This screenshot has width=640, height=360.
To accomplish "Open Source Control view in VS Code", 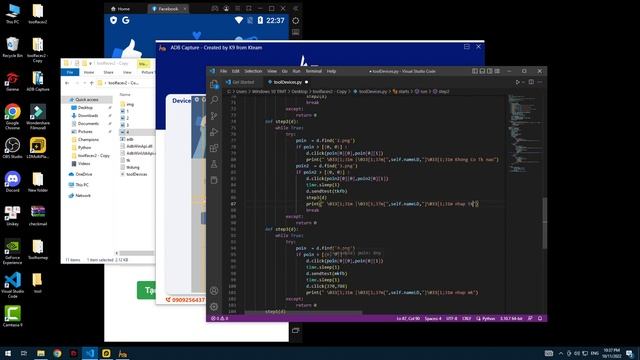I will pos(214,116).
